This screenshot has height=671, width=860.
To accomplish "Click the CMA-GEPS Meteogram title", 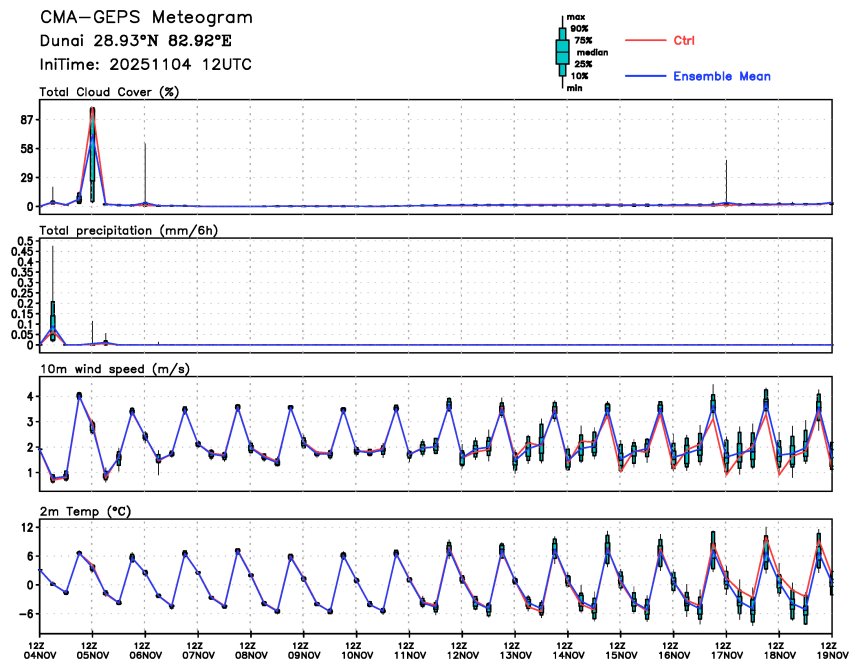I will [146, 18].
